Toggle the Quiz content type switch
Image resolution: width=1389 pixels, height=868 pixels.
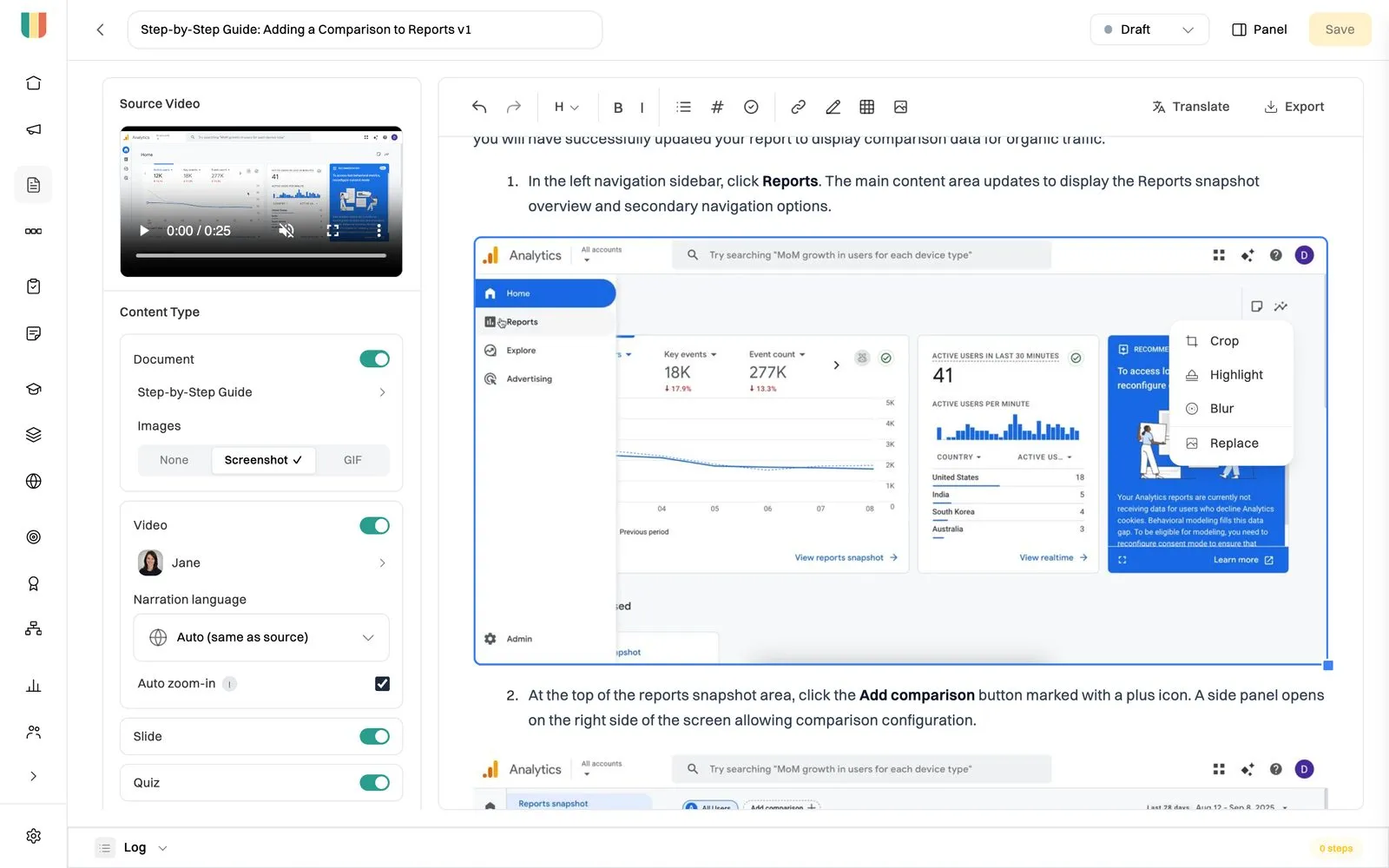(375, 783)
